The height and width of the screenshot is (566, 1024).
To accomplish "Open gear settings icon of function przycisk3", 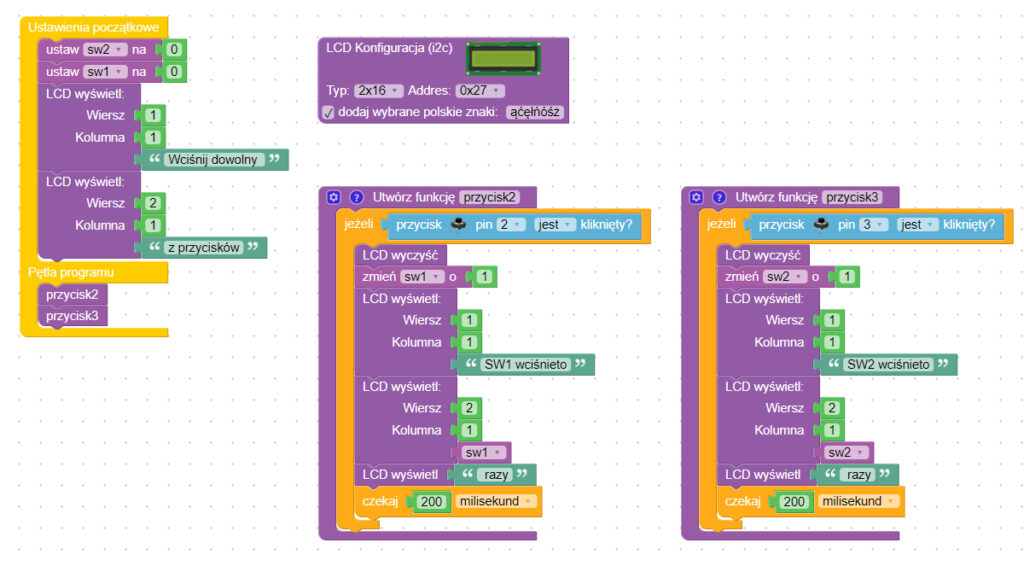I will 696,197.
